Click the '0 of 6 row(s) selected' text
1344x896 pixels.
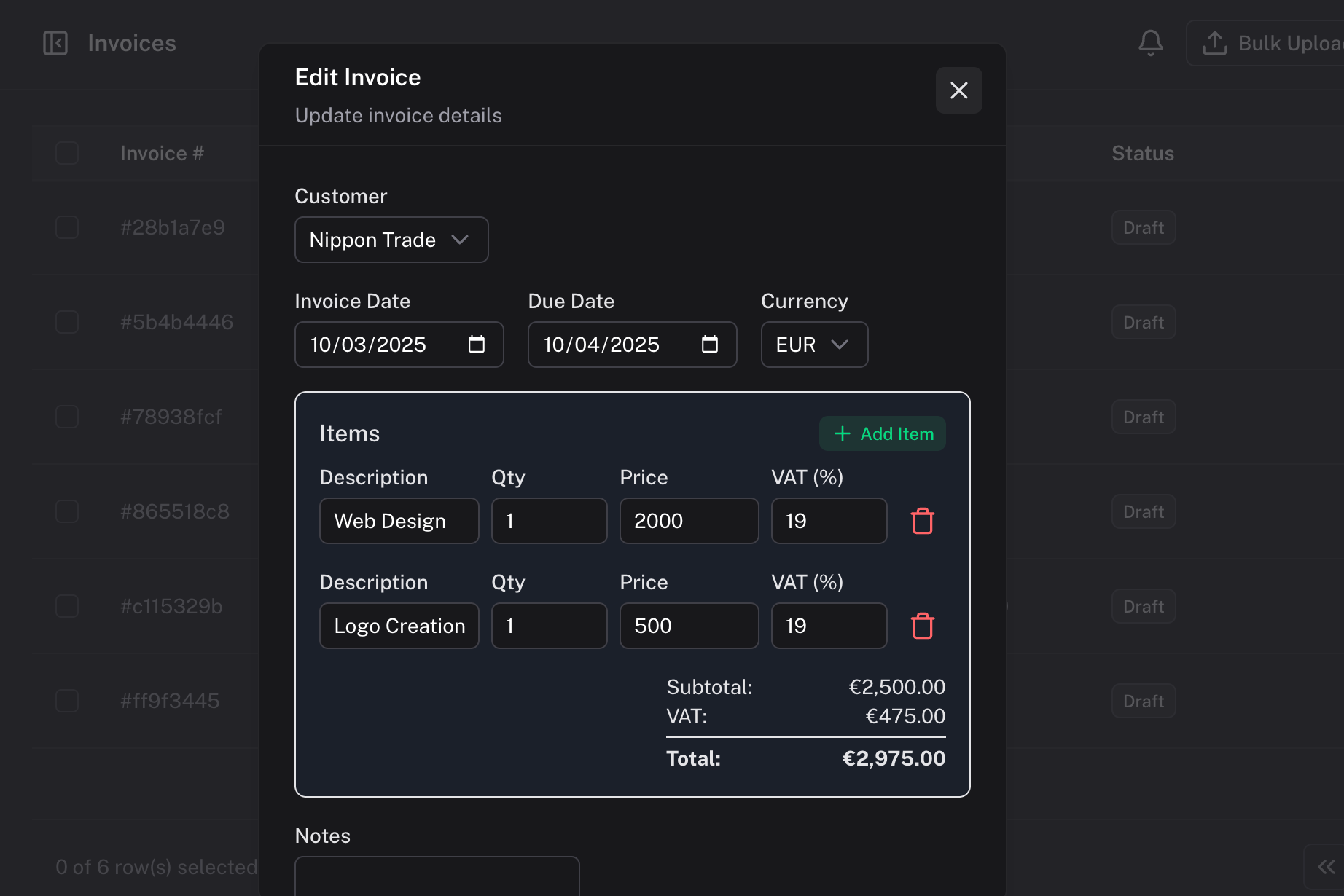click(157, 867)
